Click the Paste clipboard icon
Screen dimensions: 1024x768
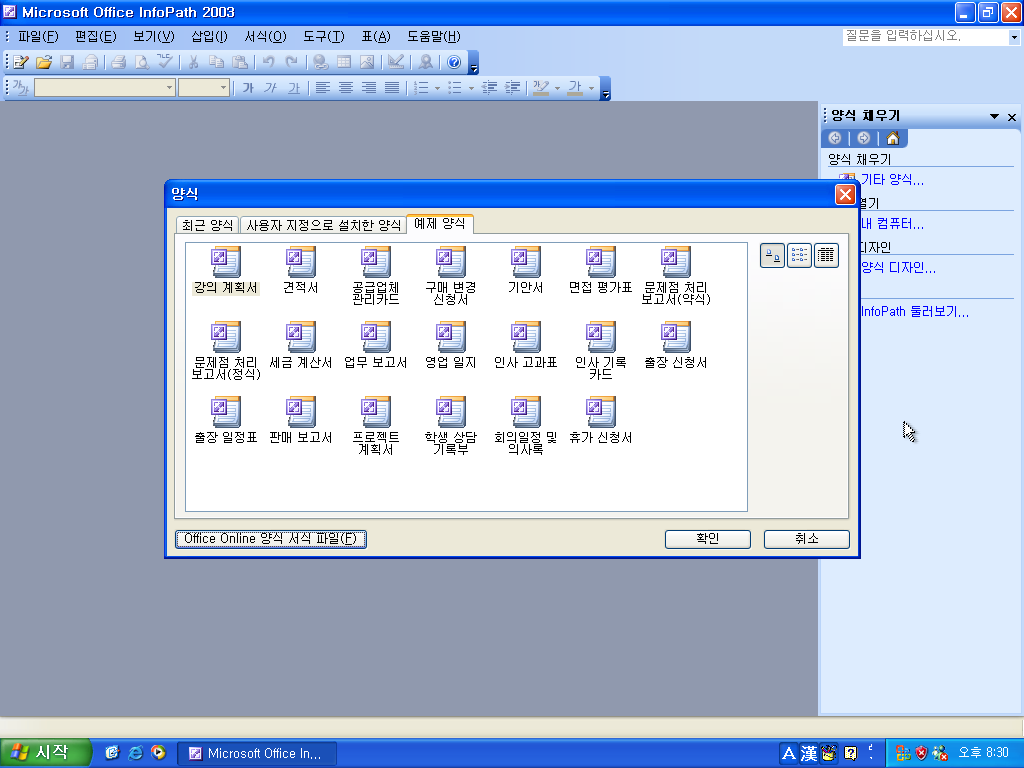(x=240, y=62)
